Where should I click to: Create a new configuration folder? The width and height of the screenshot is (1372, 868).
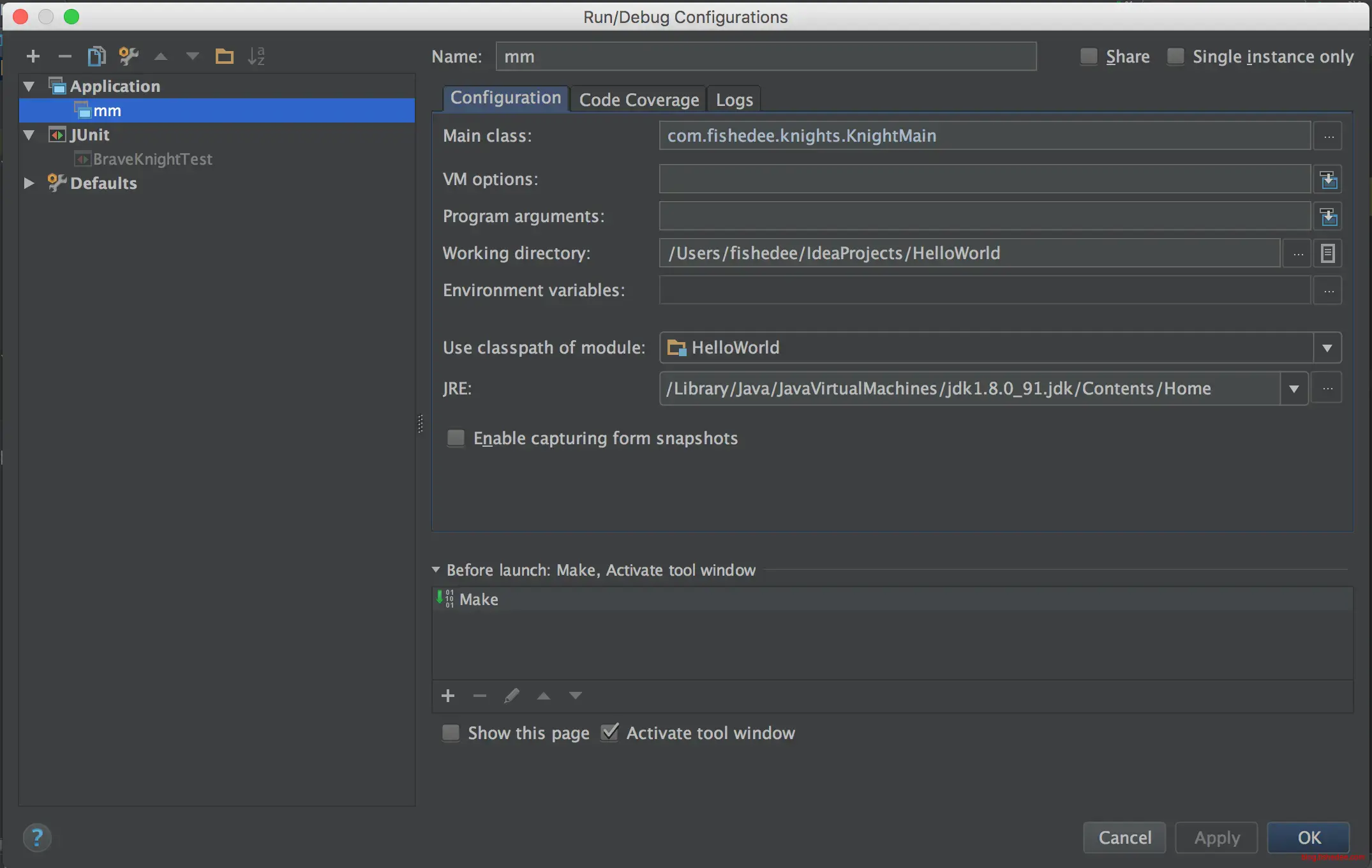224,57
